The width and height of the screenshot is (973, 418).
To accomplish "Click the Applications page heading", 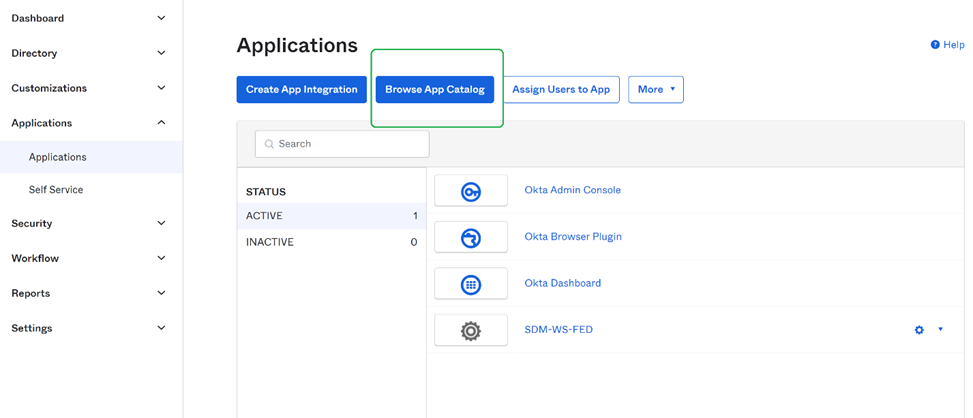I will click(x=297, y=45).
